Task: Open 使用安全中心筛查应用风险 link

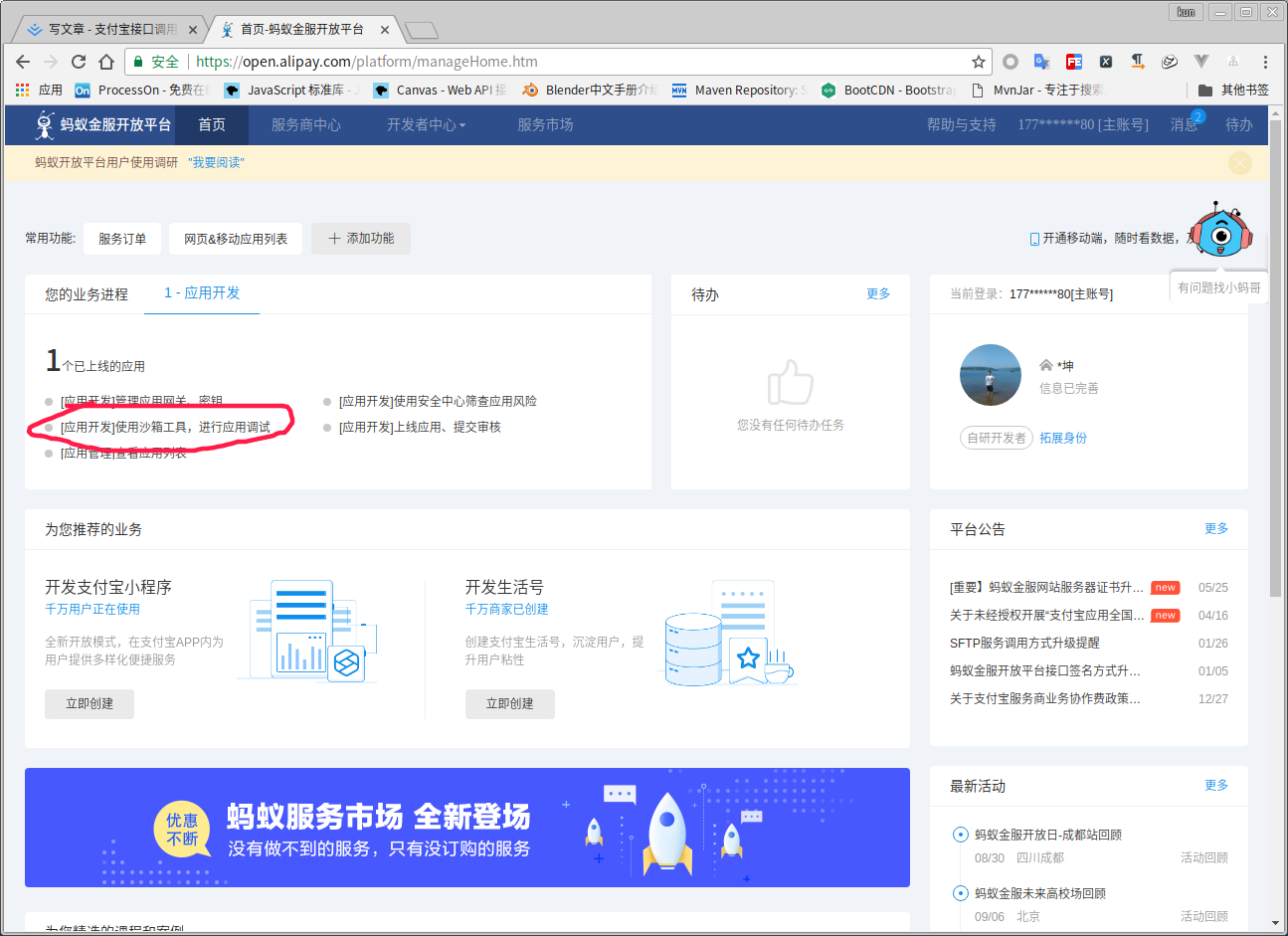Action: pos(438,402)
